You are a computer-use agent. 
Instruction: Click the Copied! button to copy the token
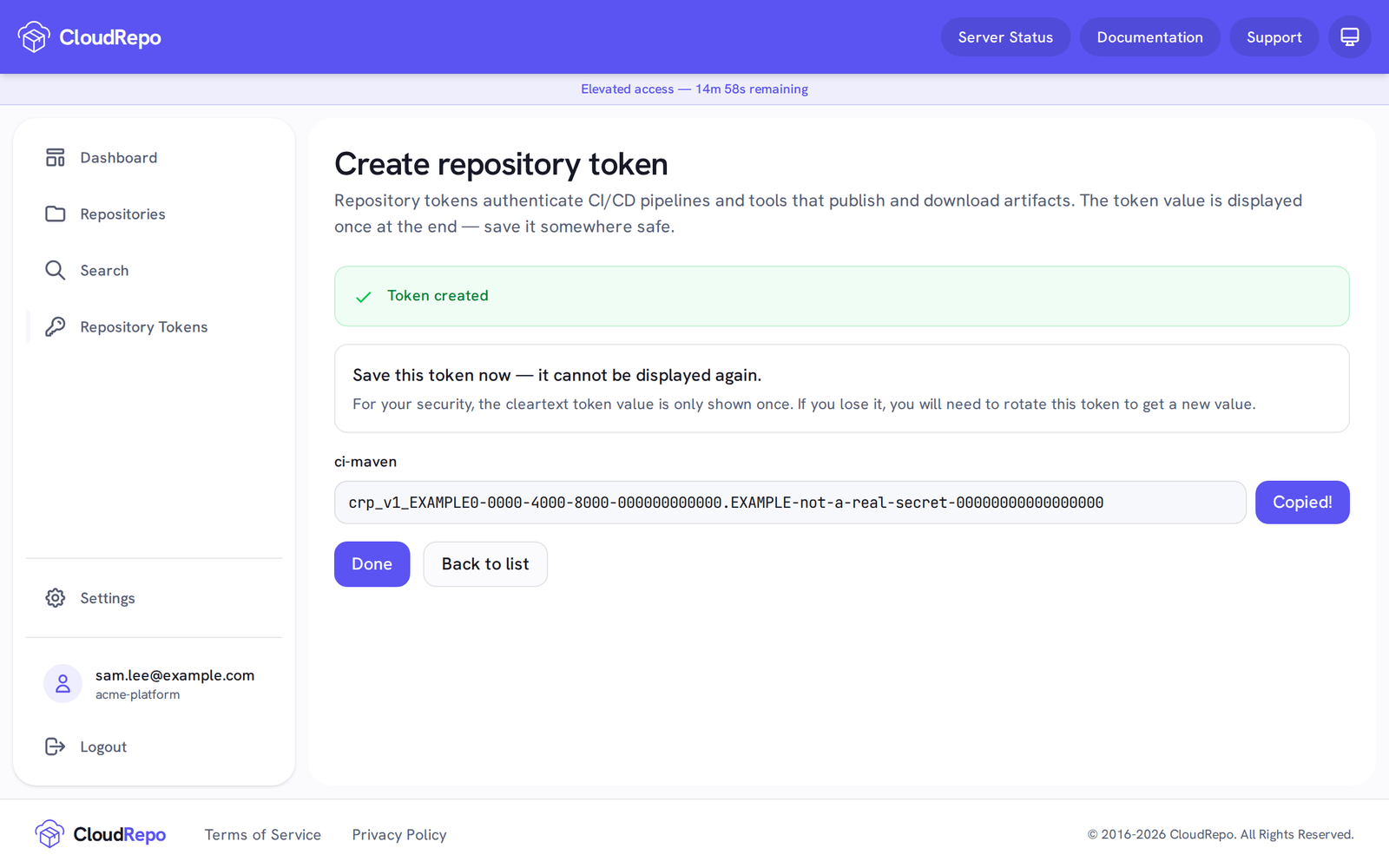click(1302, 503)
